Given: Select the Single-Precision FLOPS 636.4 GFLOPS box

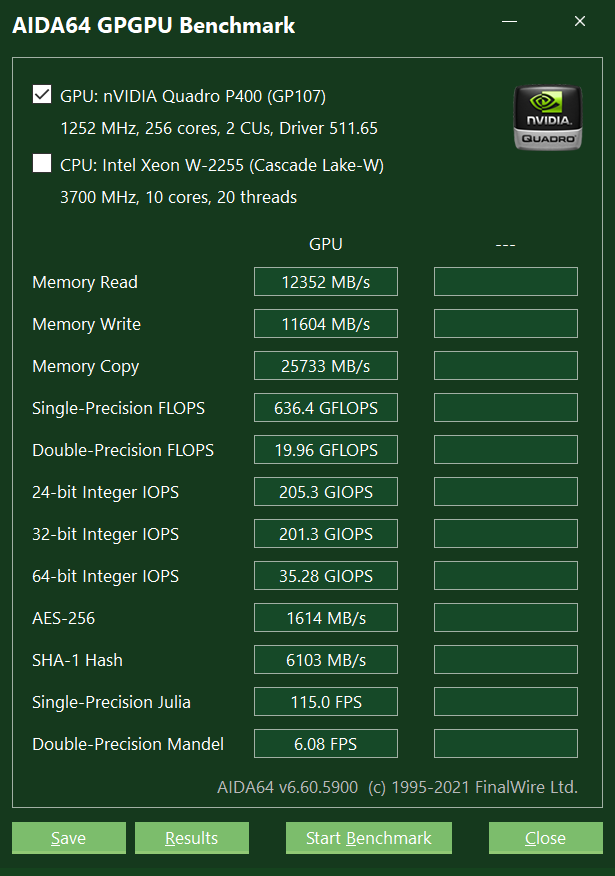Looking at the screenshot, I should click(x=326, y=407).
